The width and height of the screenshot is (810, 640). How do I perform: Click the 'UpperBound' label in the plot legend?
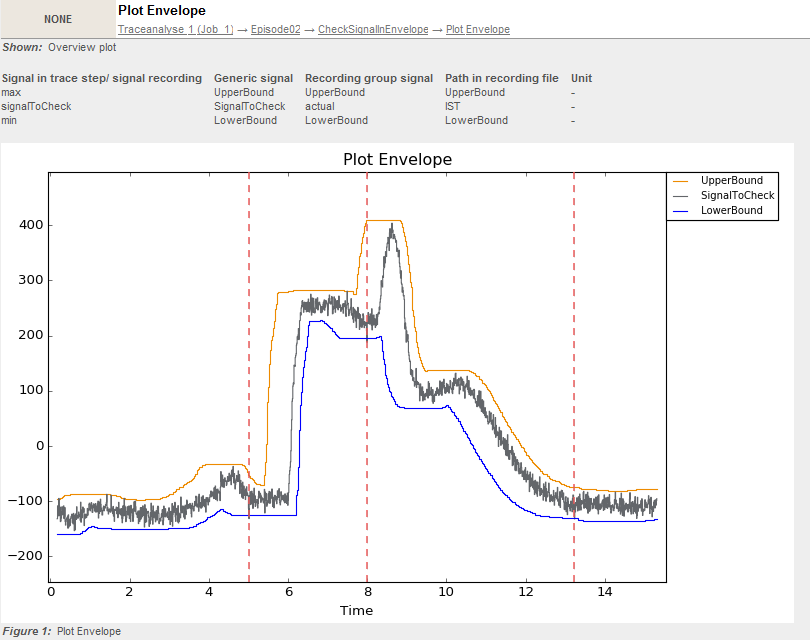pyautogui.click(x=731, y=180)
